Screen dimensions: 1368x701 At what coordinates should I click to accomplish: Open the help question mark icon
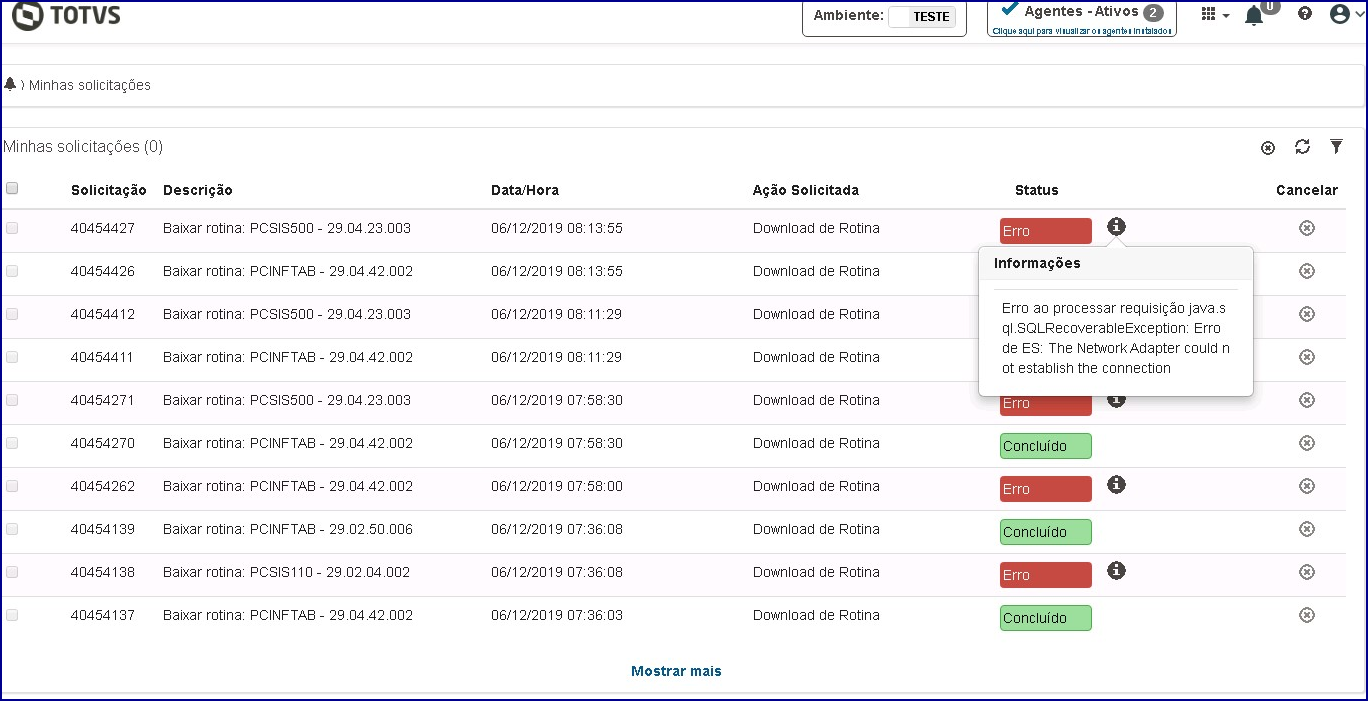pos(1304,14)
